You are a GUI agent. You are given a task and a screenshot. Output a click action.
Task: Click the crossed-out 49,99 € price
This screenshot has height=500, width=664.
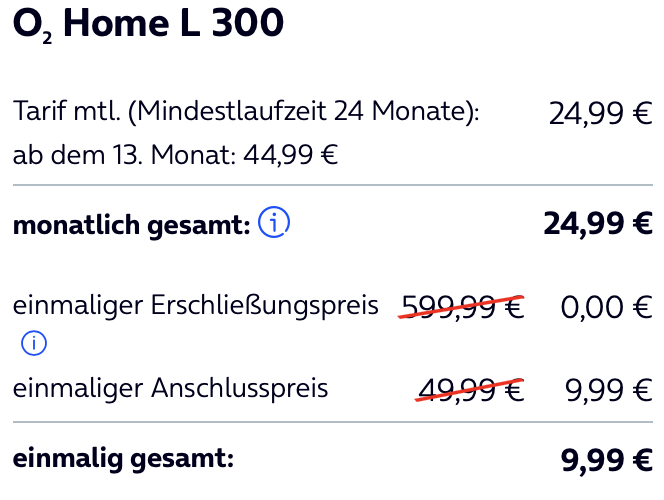[470, 390]
